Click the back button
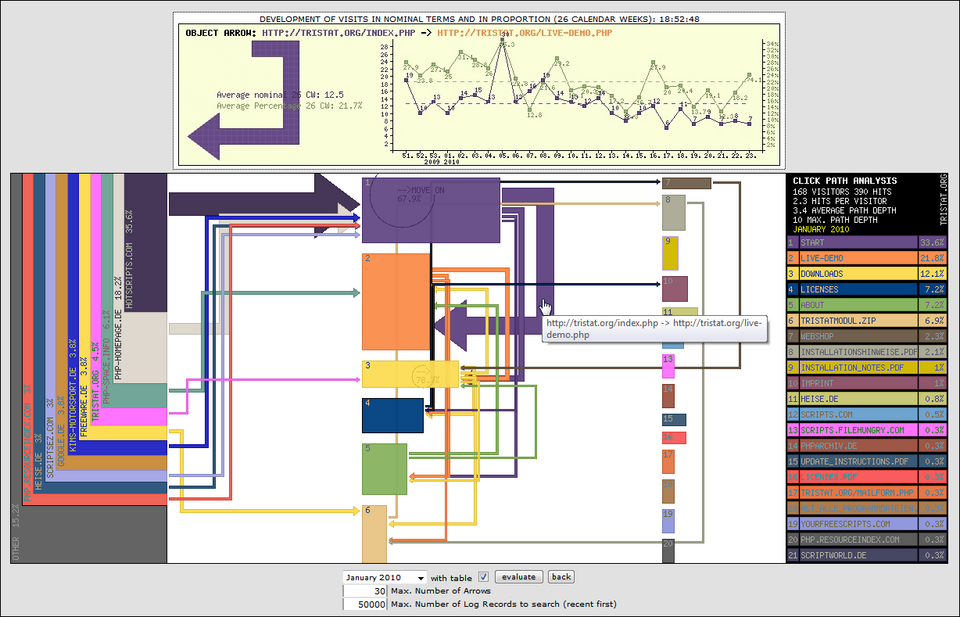960x617 pixels. [x=561, y=577]
